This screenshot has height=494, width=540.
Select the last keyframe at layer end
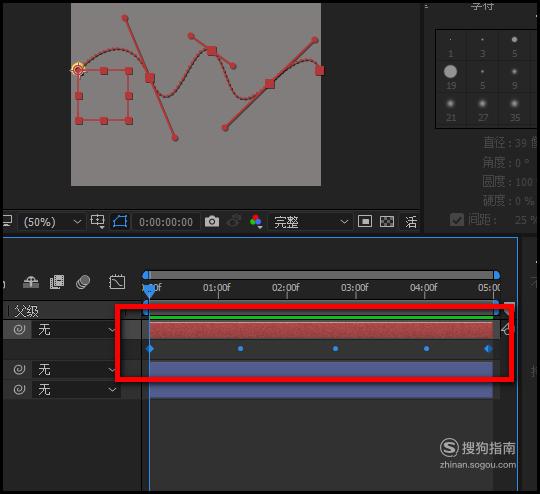tap(488, 349)
